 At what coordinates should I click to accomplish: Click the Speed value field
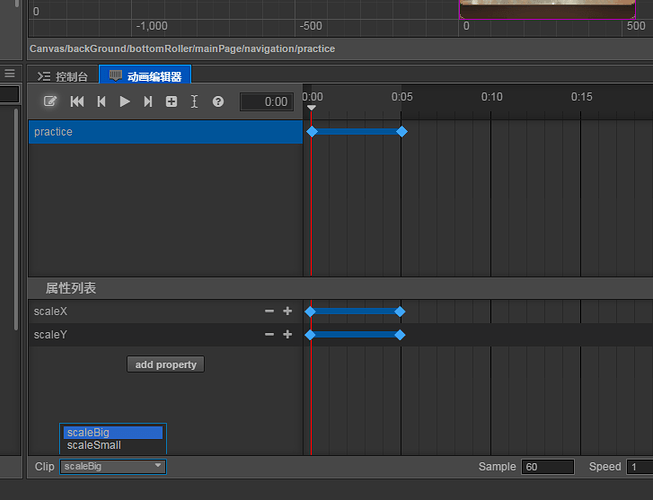point(640,467)
